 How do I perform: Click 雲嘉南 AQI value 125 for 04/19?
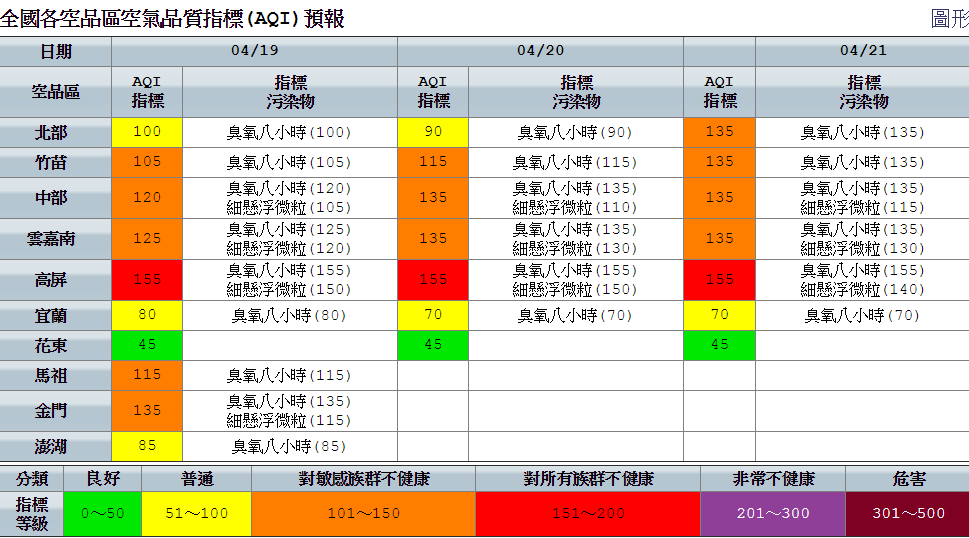(147, 238)
